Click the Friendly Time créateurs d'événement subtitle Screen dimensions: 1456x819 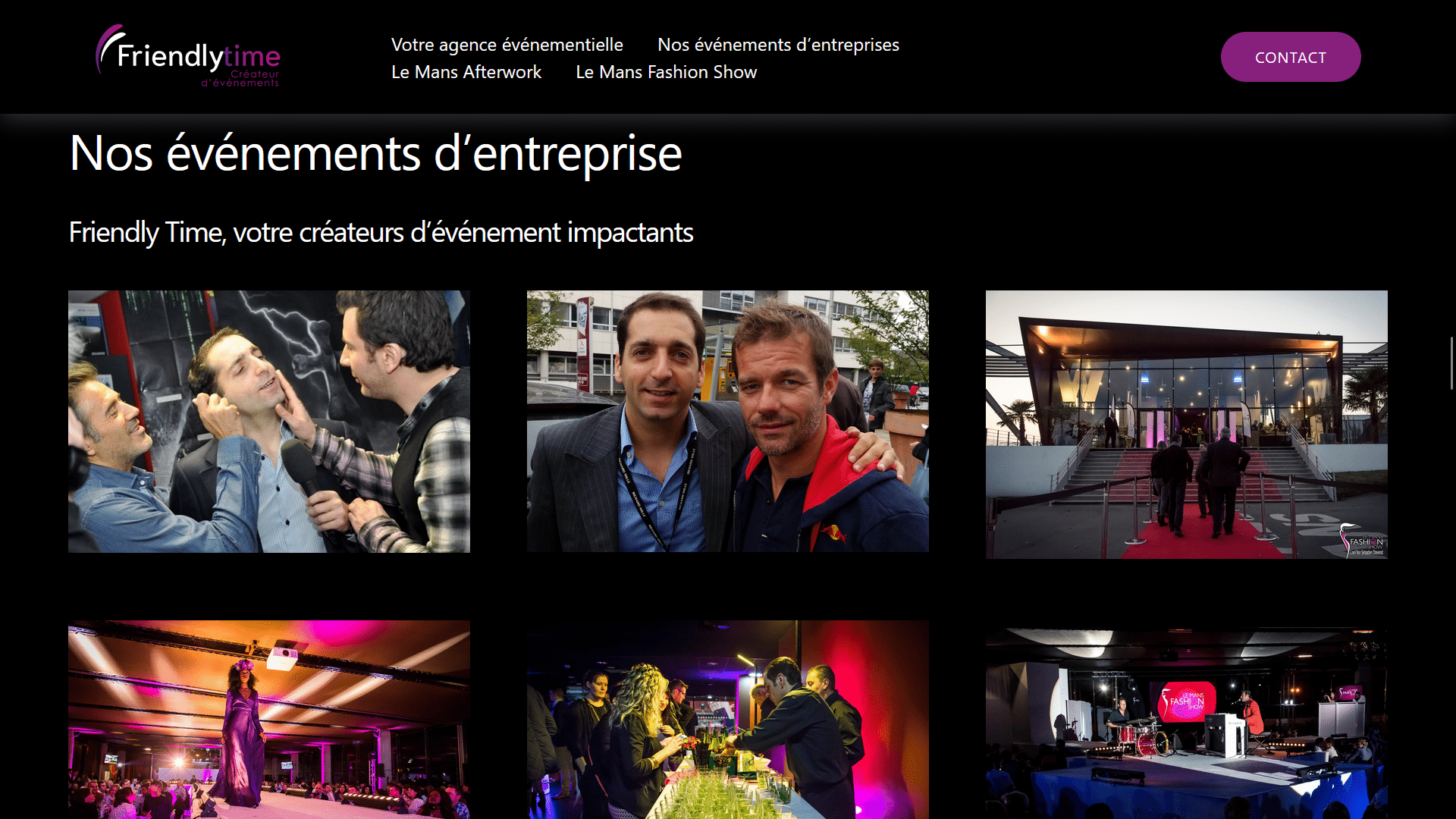381,232
